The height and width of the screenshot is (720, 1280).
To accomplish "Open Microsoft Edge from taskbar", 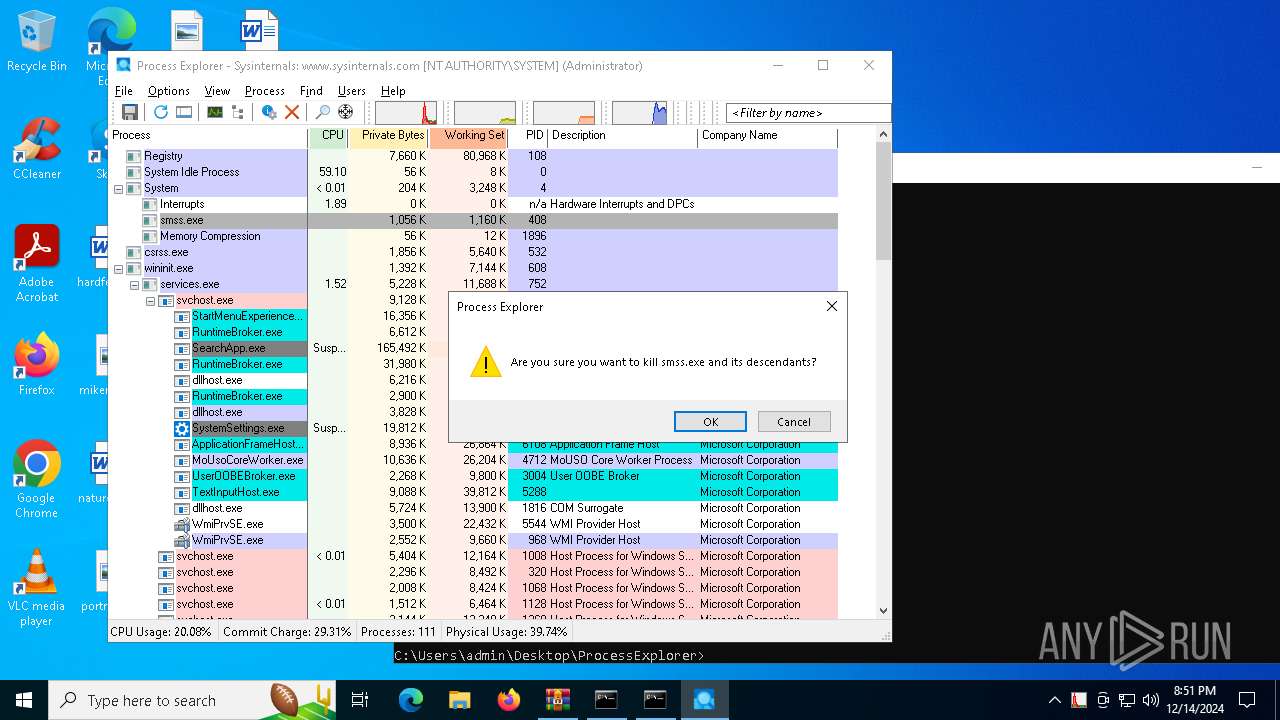I will [410, 700].
